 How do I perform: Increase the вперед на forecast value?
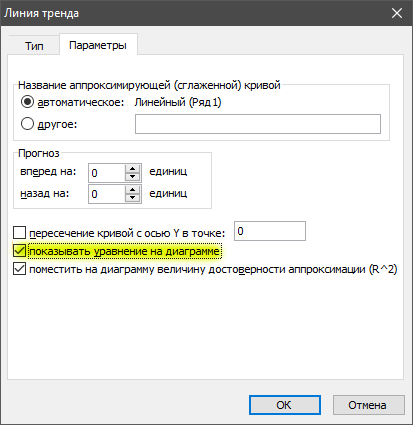click(133, 169)
